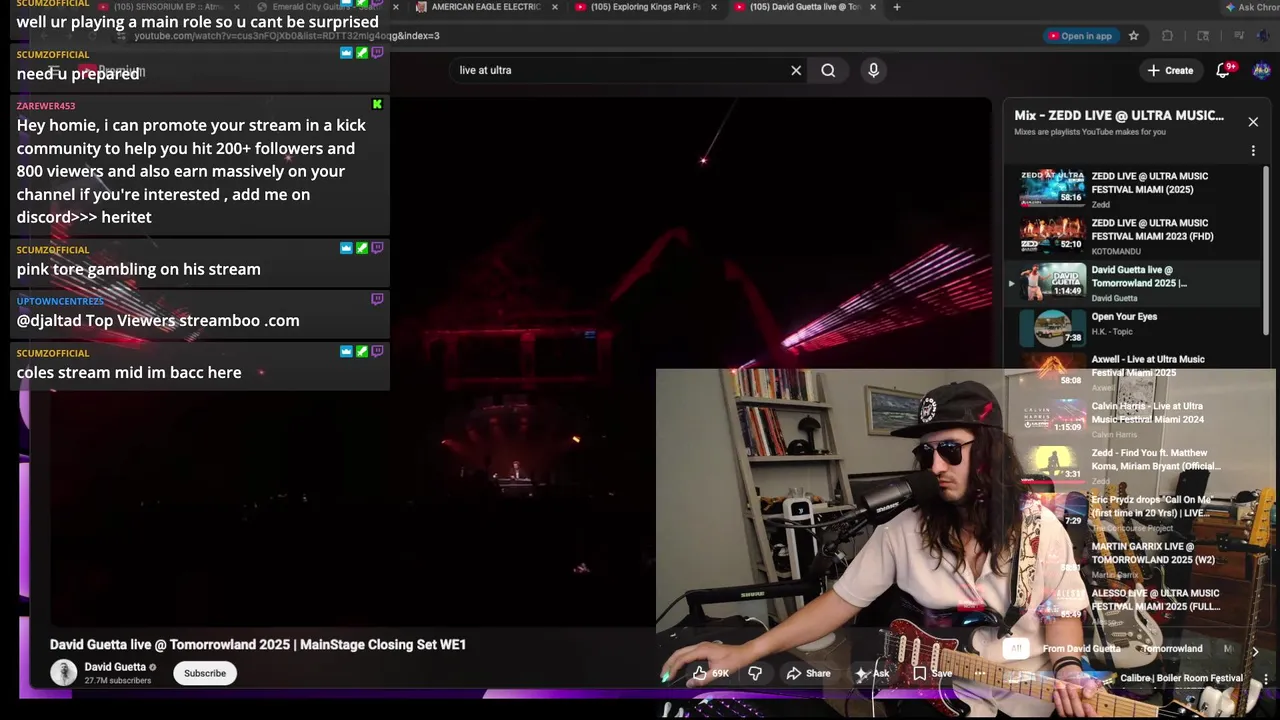
Task: Select the Tomorrowland filter chip
Action: (x=1172, y=649)
